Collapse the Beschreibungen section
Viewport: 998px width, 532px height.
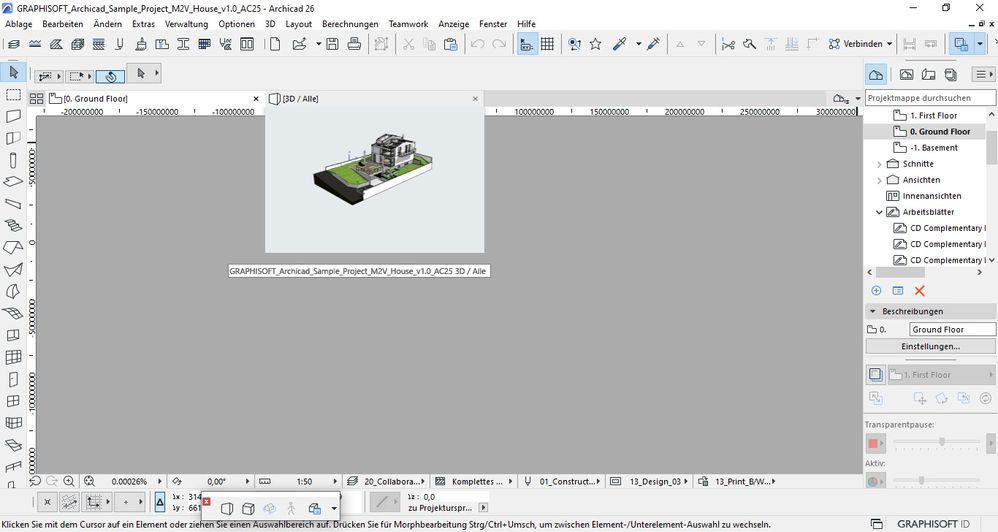tap(872, 311)
